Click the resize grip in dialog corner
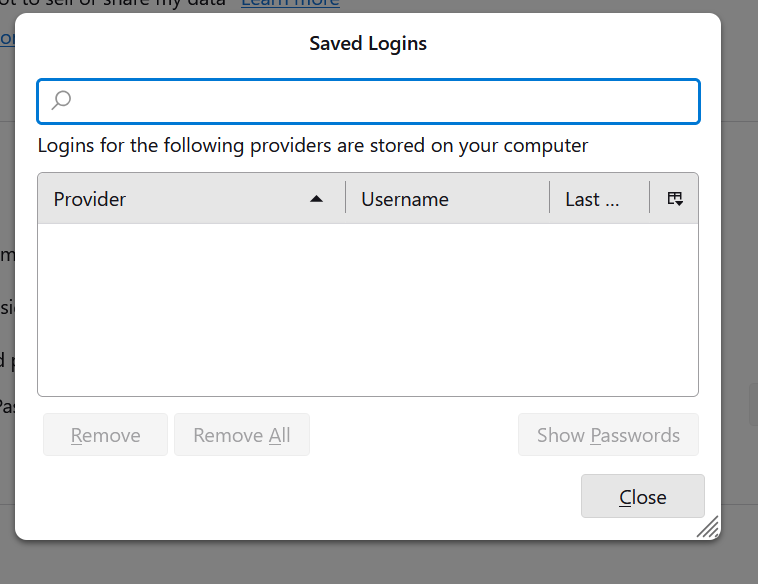Screen dimensions: 758x584 click(708, 527)
